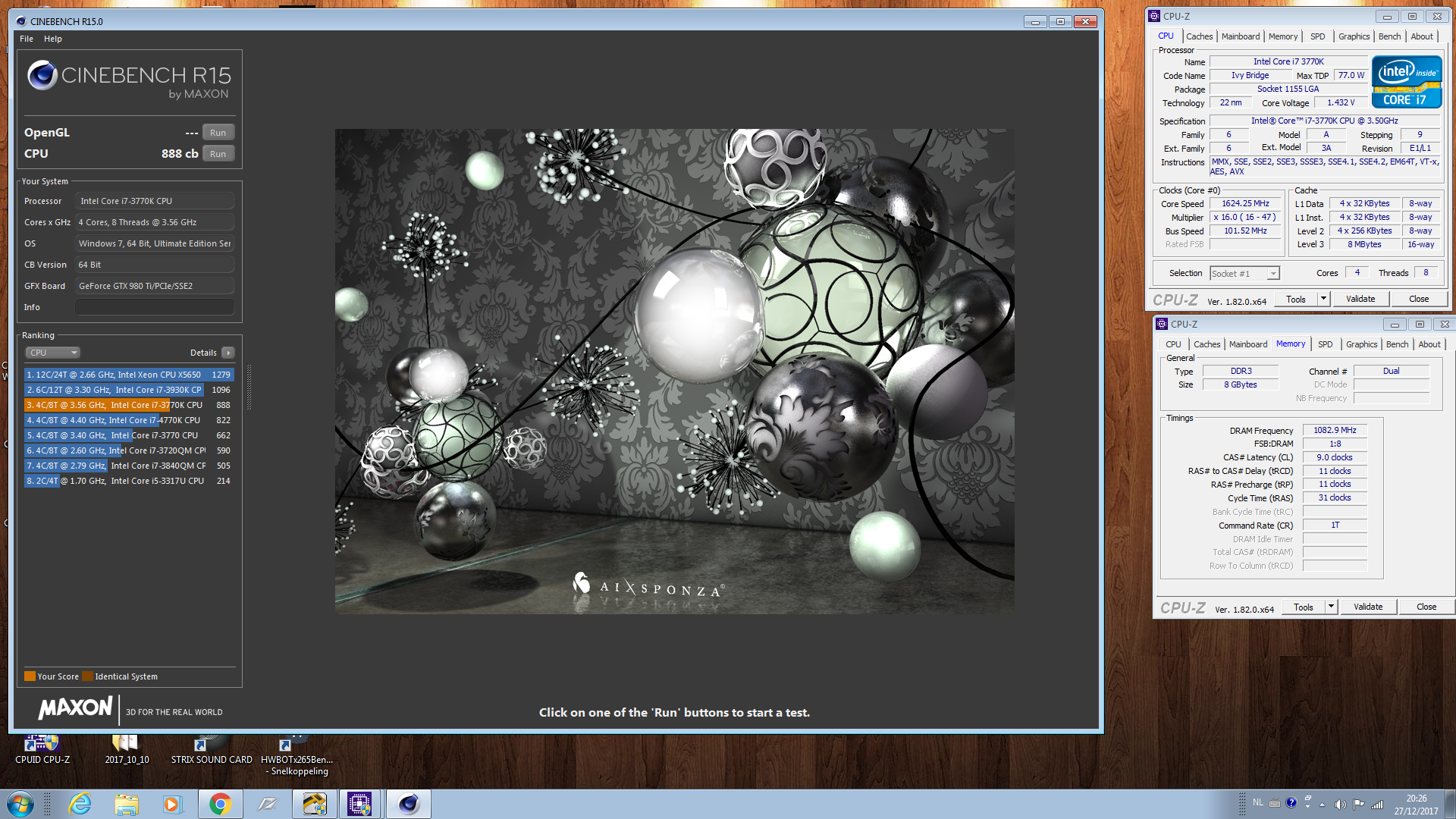Open the CPUID CPU-Z desktop shortcut
The image size is (1456, 819).
pyautogui.click(x=42, y=749)
